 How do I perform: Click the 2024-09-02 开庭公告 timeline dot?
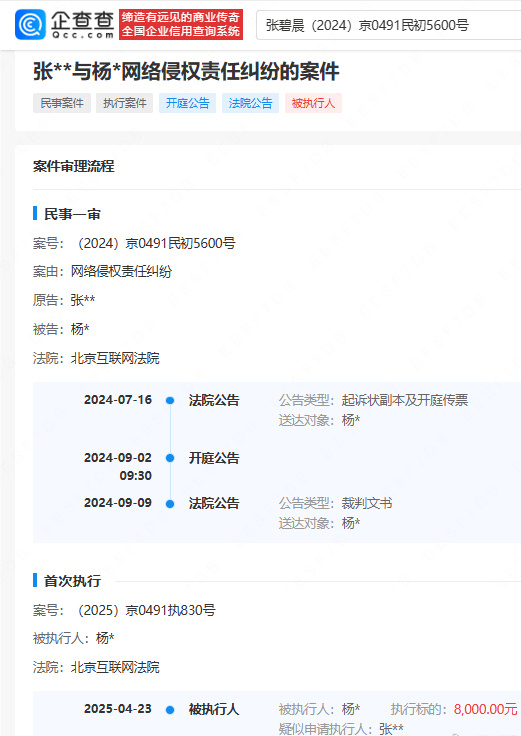[x=170, y=458]
